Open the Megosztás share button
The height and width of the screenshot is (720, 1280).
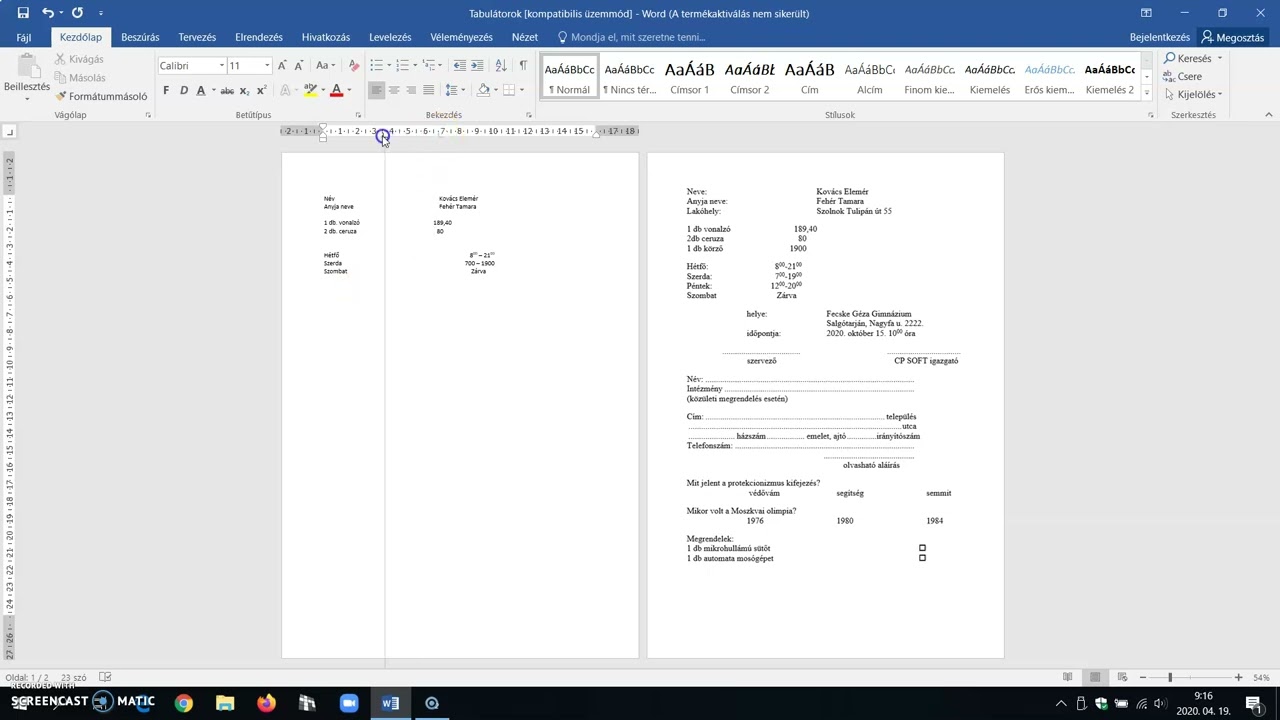pos(1233,37)
